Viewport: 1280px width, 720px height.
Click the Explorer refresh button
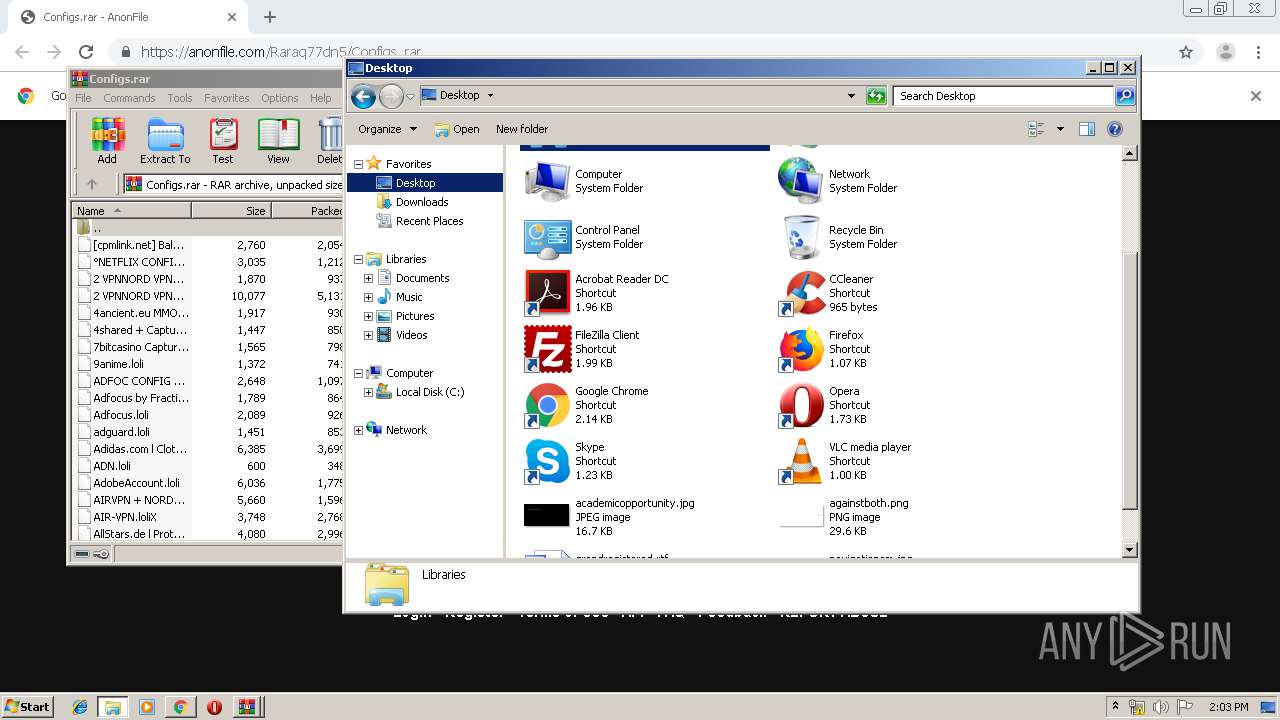876,96
